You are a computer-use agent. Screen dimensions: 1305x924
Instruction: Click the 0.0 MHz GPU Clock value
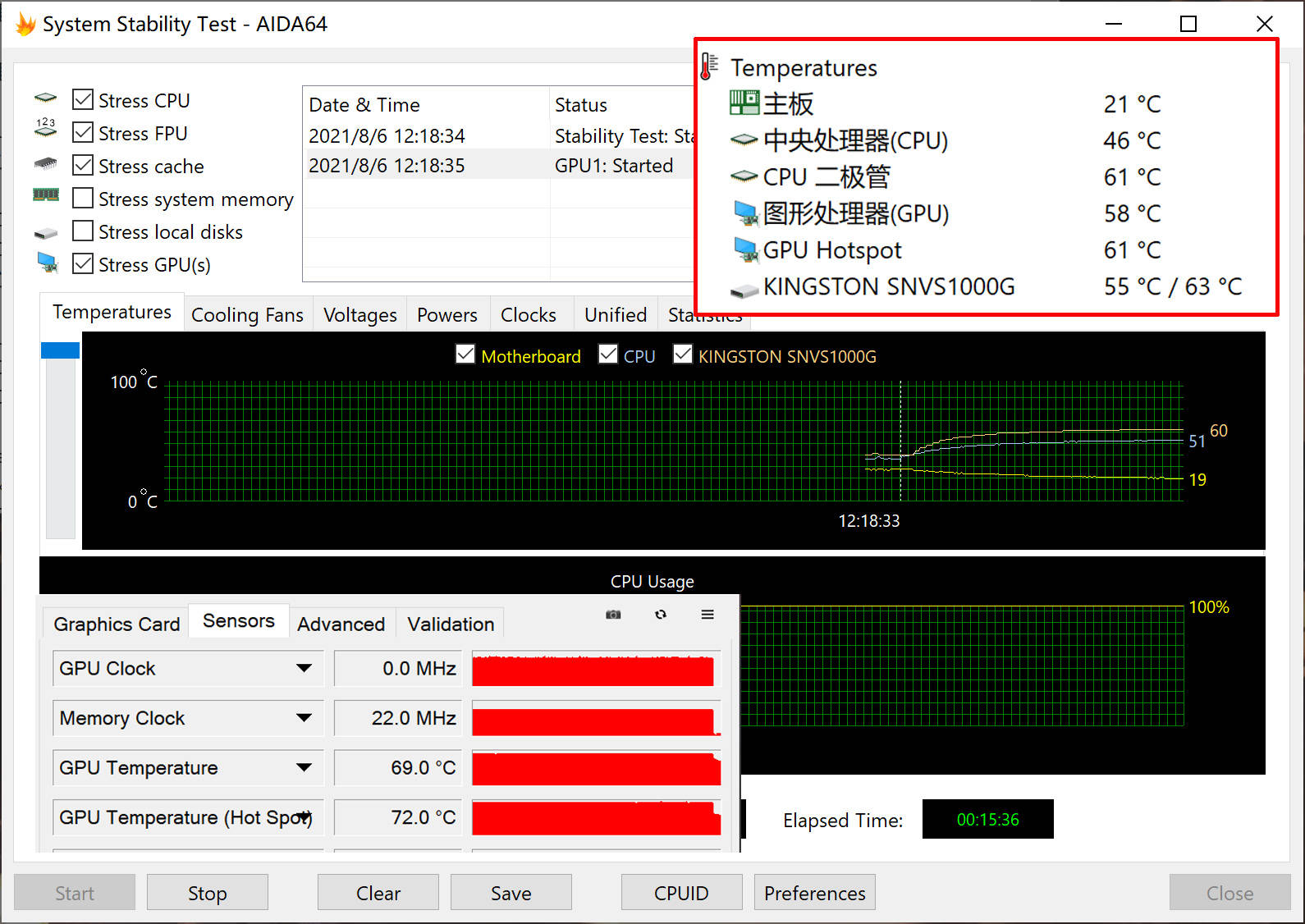point(398,669)
